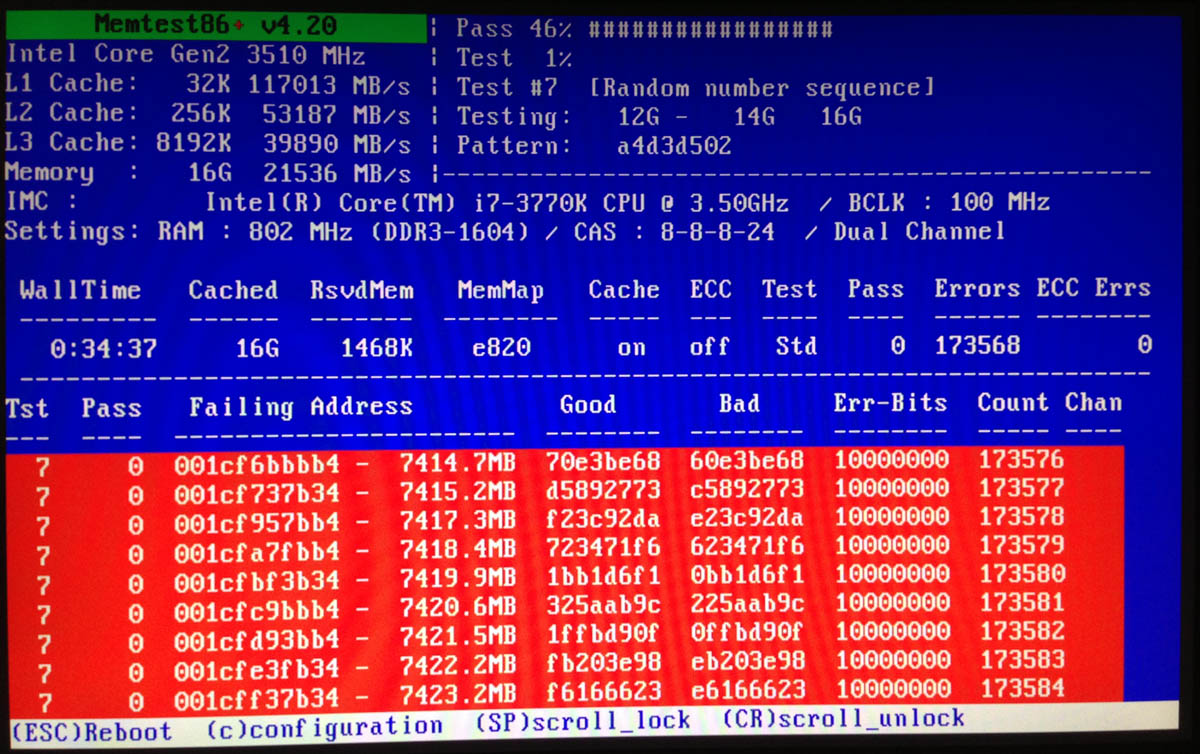Click the WallTime value 0:34:37
1200x754 pixels.
pyautogui.click(x=104, y=350)
